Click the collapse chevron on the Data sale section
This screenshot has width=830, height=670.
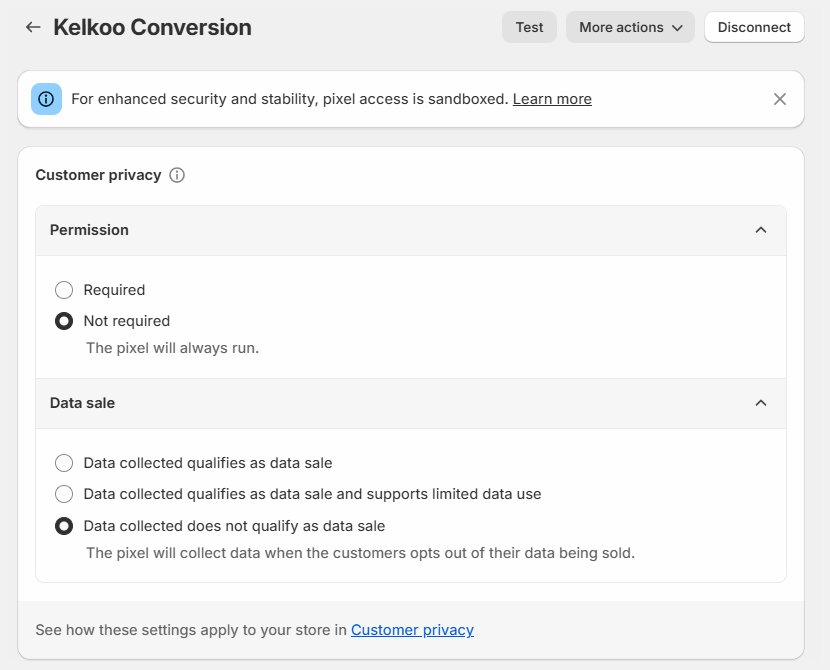click(x=762, y=403)
